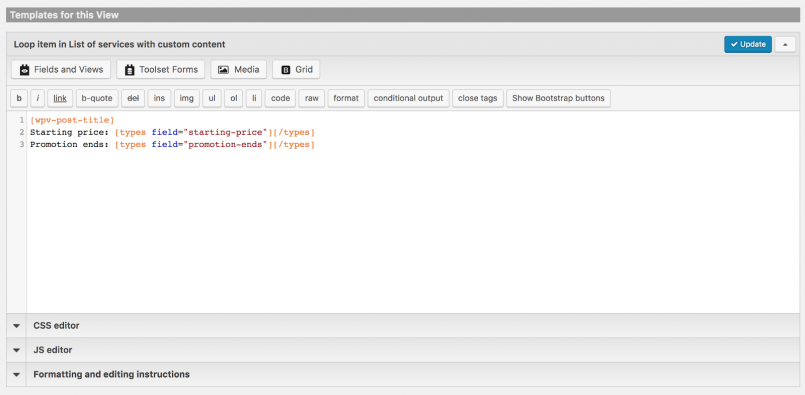Apply italic with the i quicktag
805x395 pixels.
38,98
